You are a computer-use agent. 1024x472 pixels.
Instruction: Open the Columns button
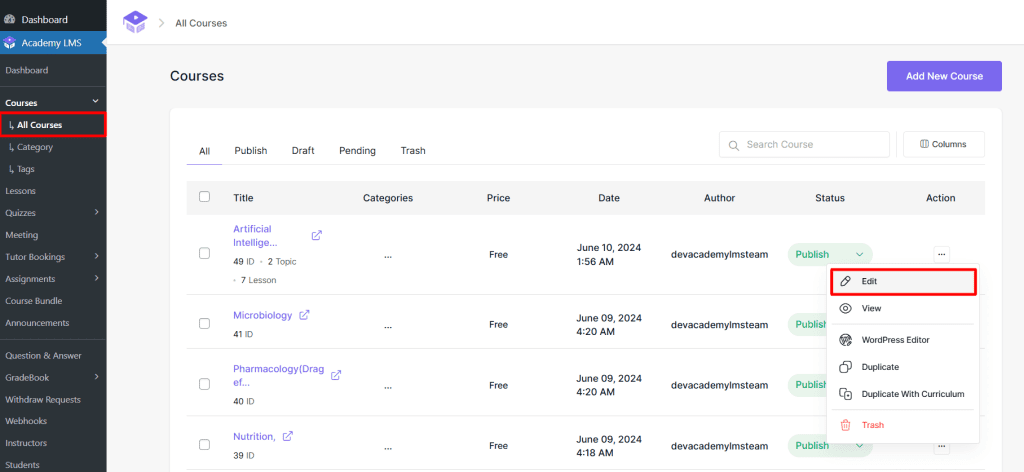tap(943, 144)
